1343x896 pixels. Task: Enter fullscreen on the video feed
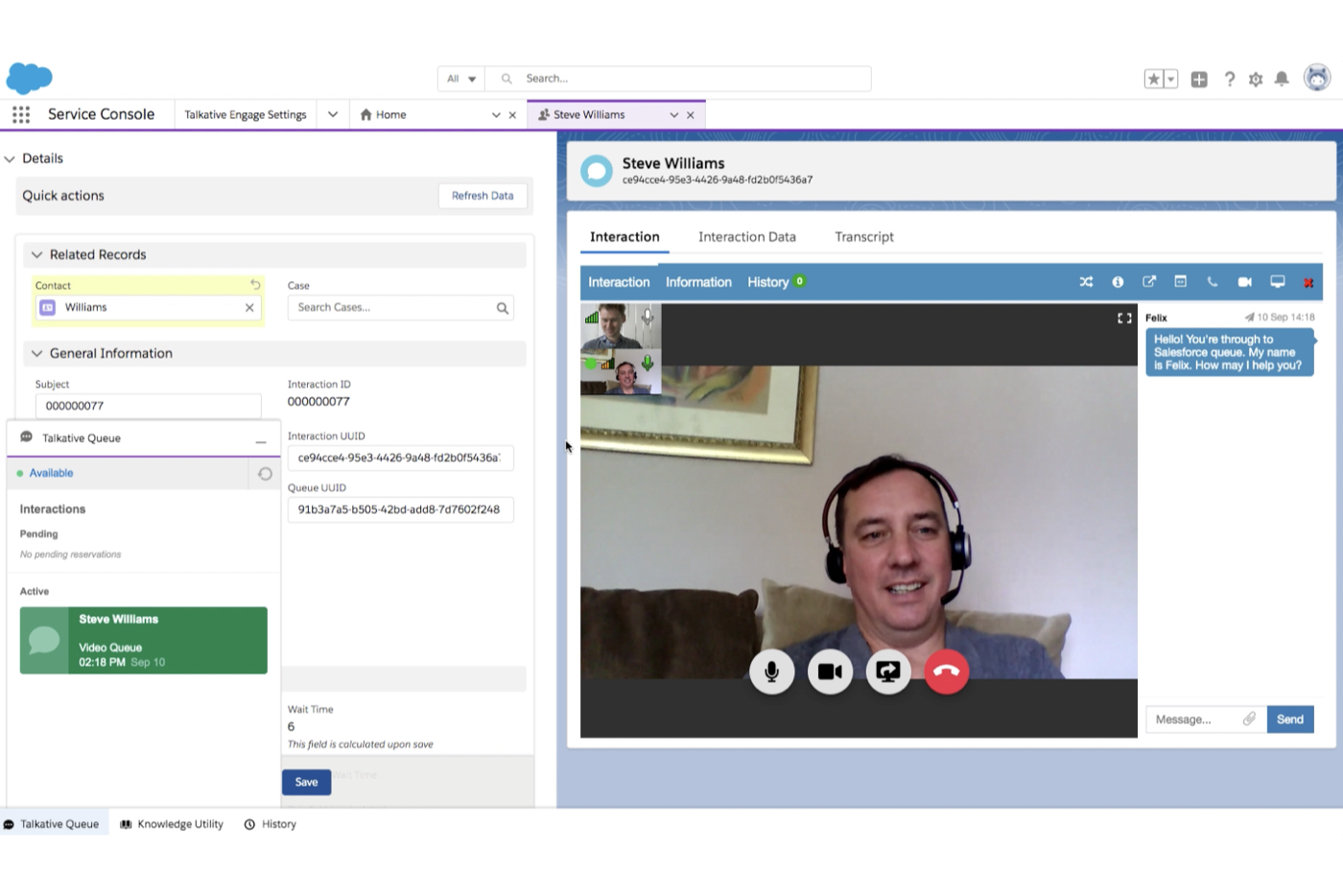pos(1123,318)
